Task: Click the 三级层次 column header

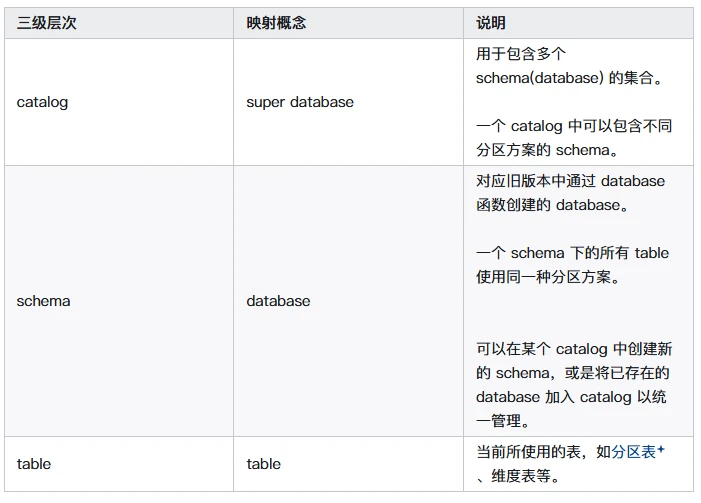Action: pyautogui.click(x=47, y=23)
